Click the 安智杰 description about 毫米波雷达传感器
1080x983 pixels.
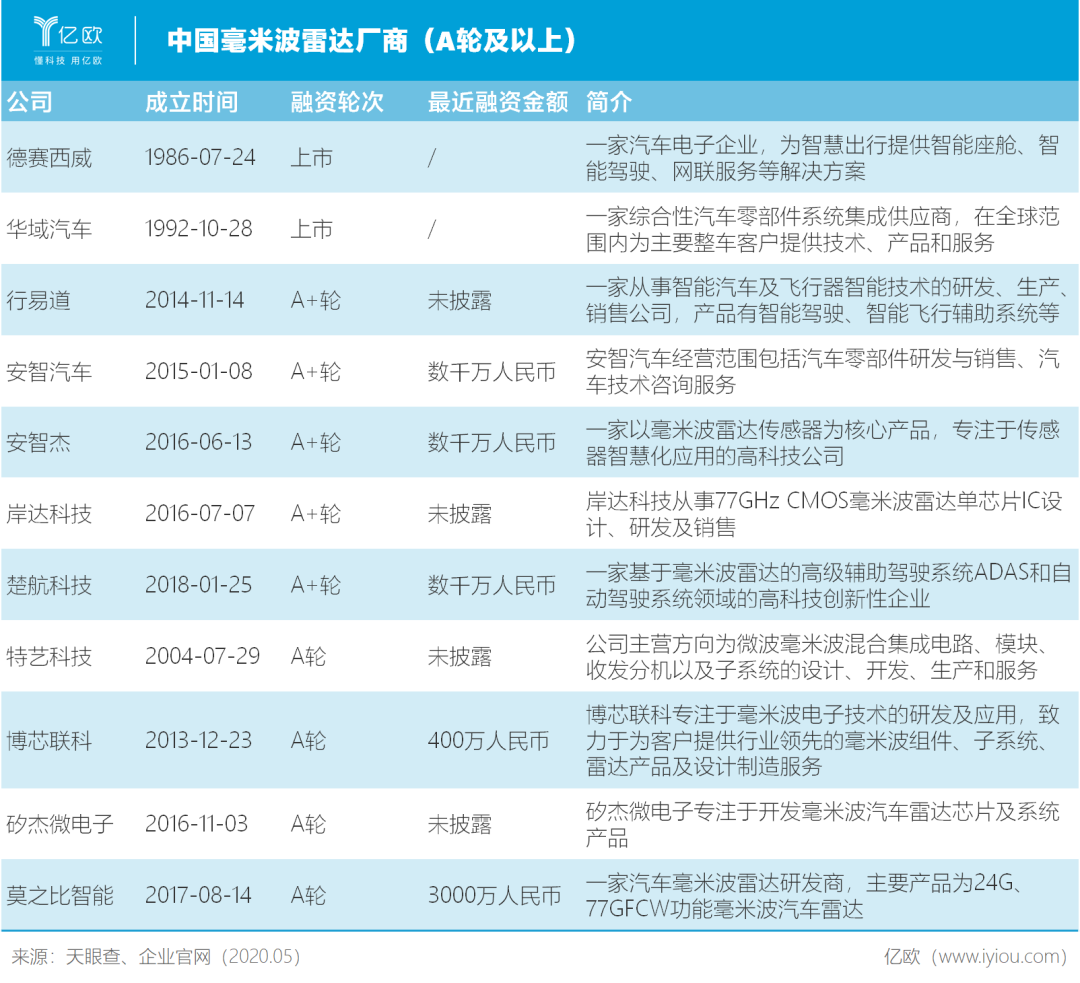(x=822, y=442)
